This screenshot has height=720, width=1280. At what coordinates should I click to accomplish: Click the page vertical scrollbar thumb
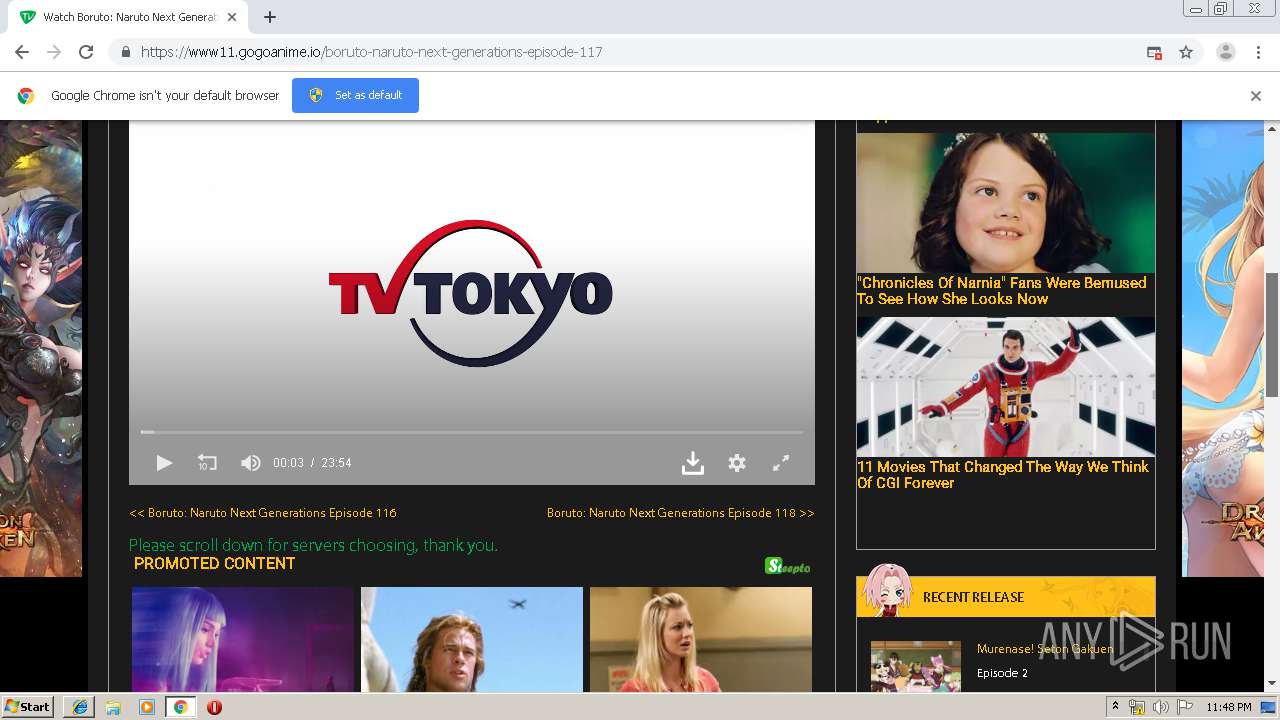1272,335
